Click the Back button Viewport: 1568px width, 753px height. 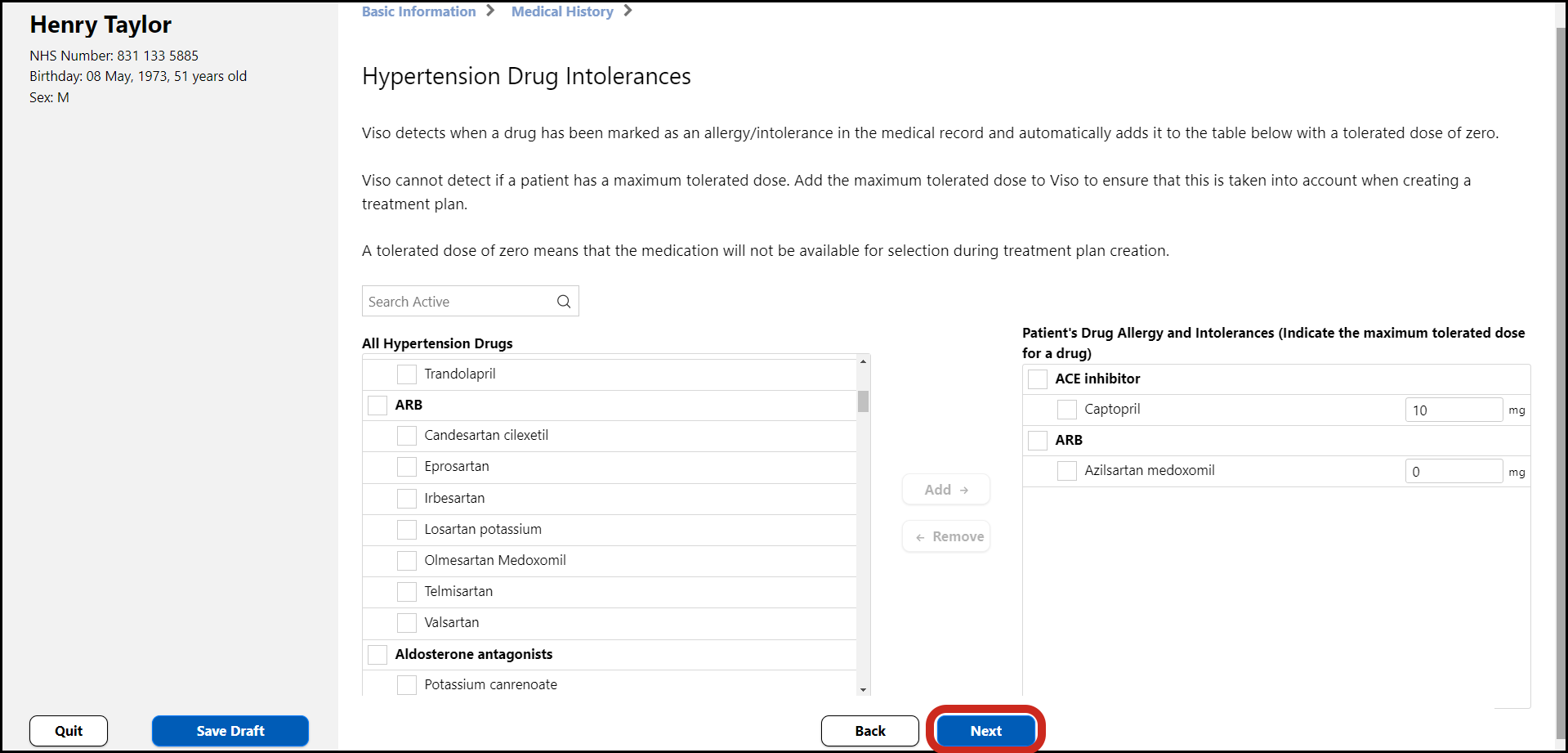pyautogui.click(x=869, y=731)
